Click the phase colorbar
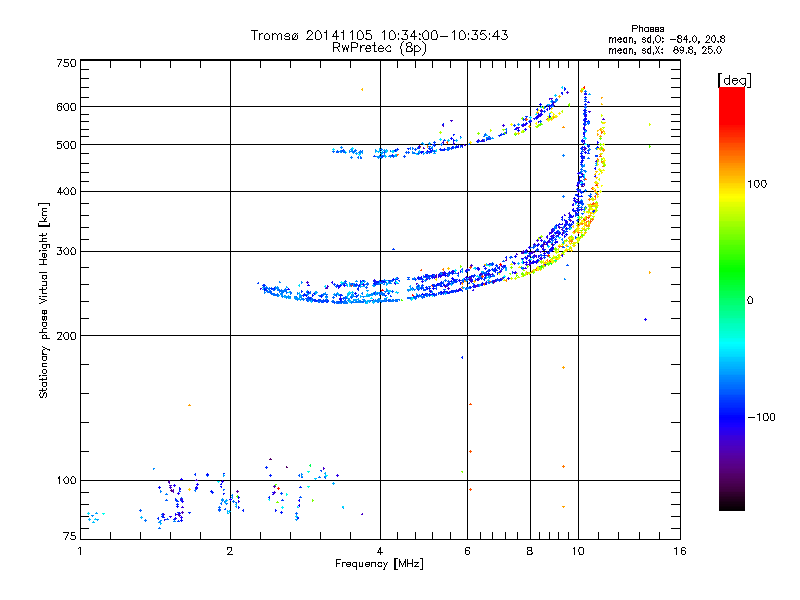The image size is (800, 600). (x=732, y=298)
